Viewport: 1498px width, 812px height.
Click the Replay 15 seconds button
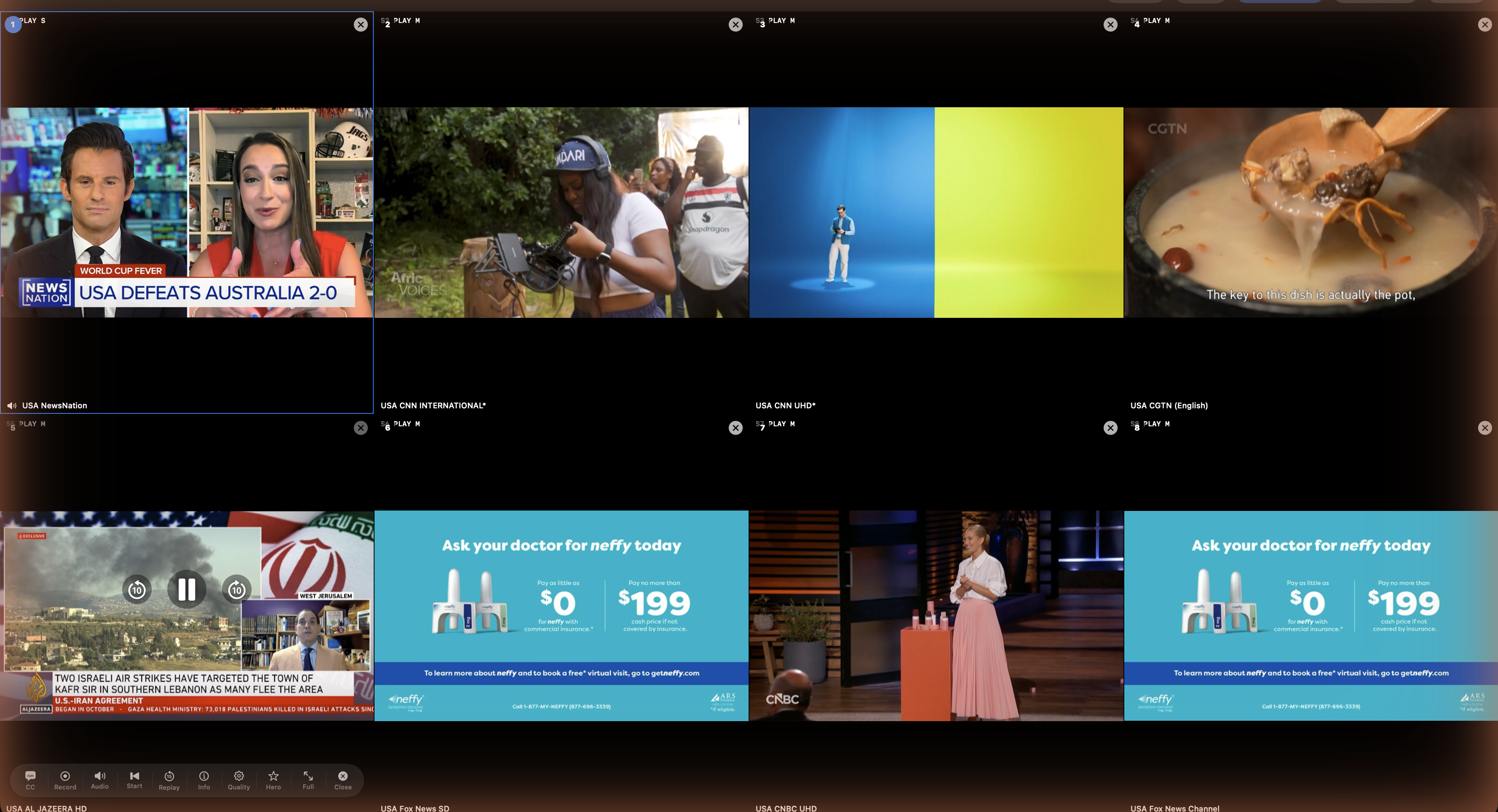[169, 780]
